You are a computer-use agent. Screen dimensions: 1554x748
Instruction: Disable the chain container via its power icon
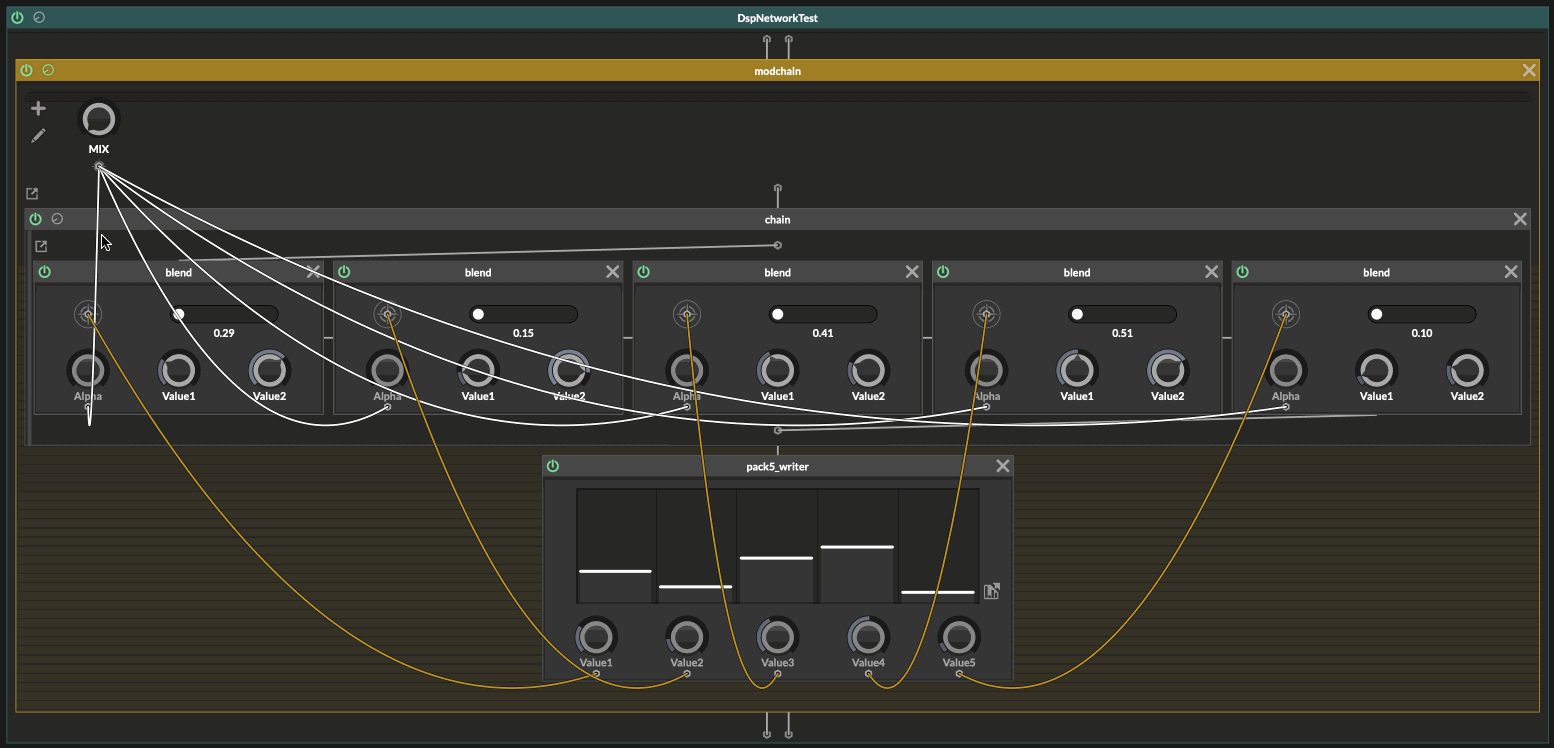click(x=36, y=219)
